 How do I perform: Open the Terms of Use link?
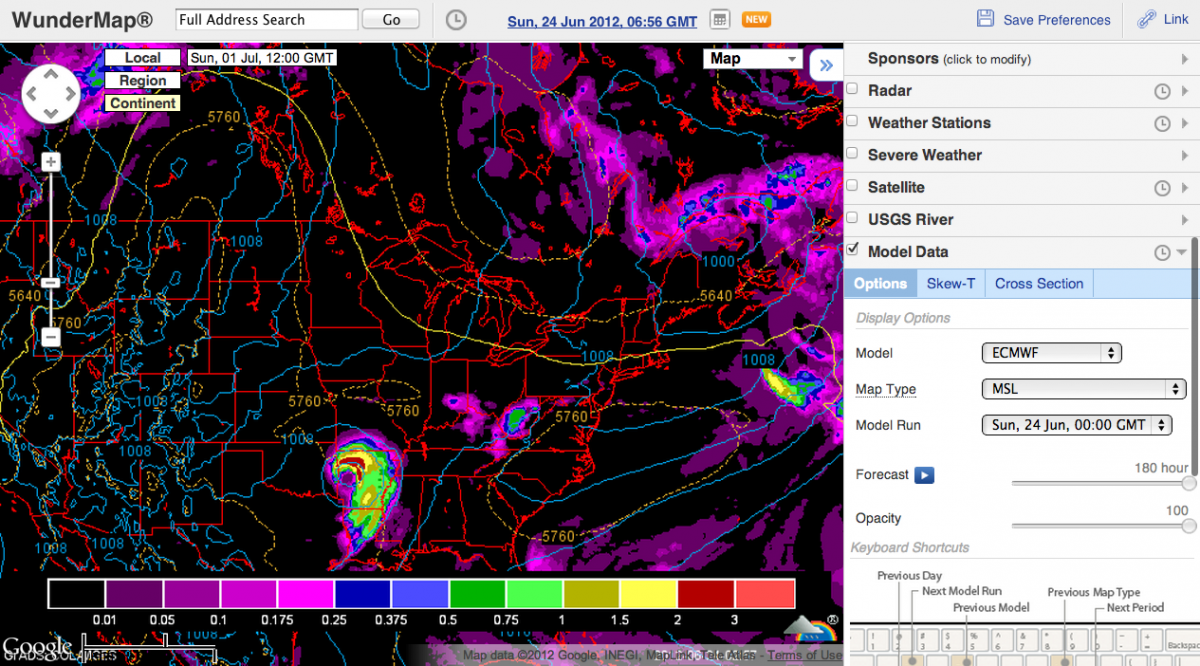click(804, 655)
